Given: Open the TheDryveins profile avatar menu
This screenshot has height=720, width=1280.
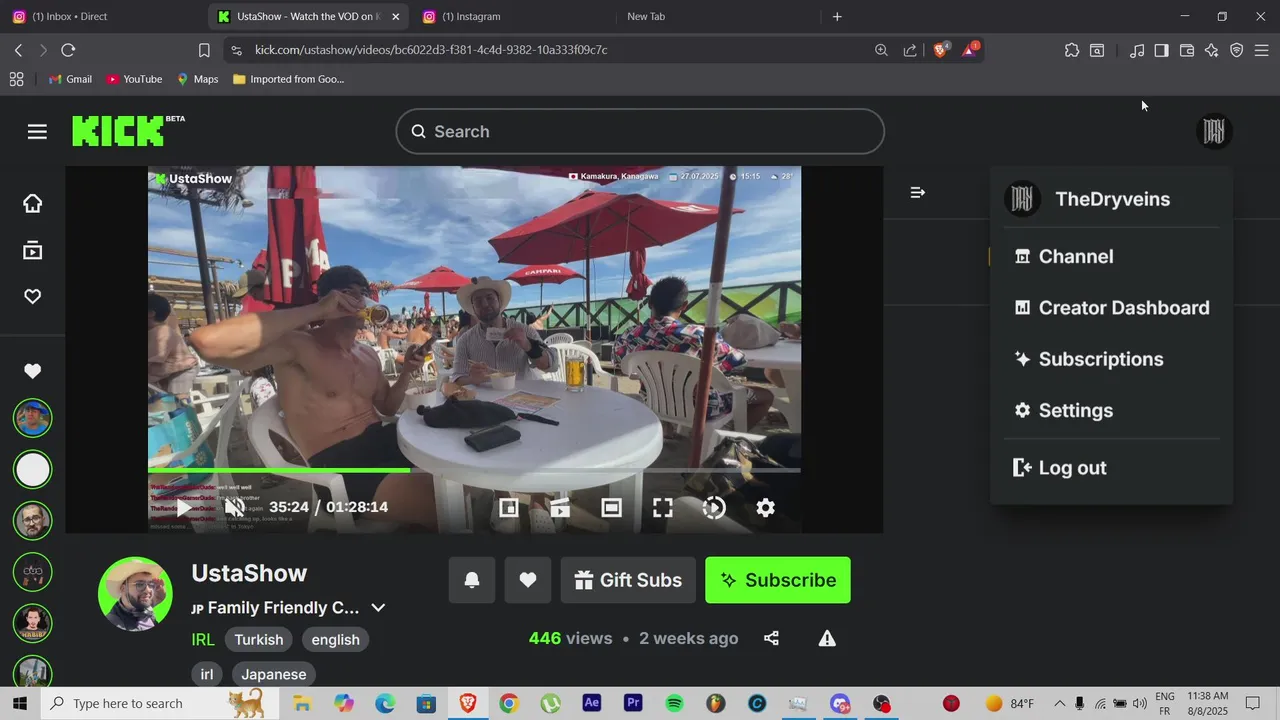Looking at the screenshot, I should pos(1214,131).
